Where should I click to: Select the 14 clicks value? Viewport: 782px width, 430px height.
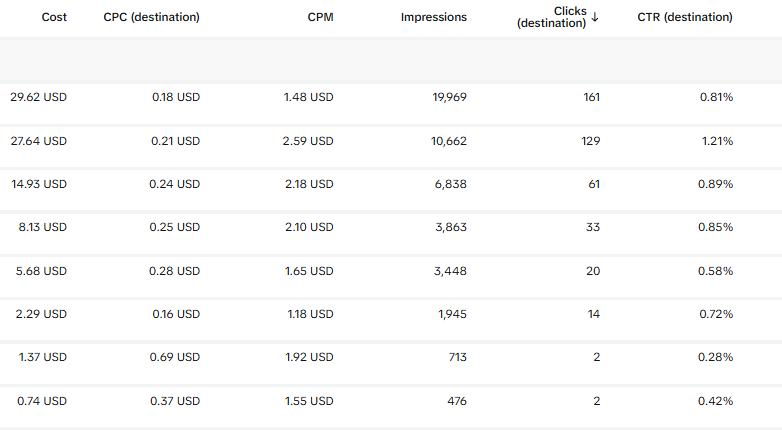(593, 314)
